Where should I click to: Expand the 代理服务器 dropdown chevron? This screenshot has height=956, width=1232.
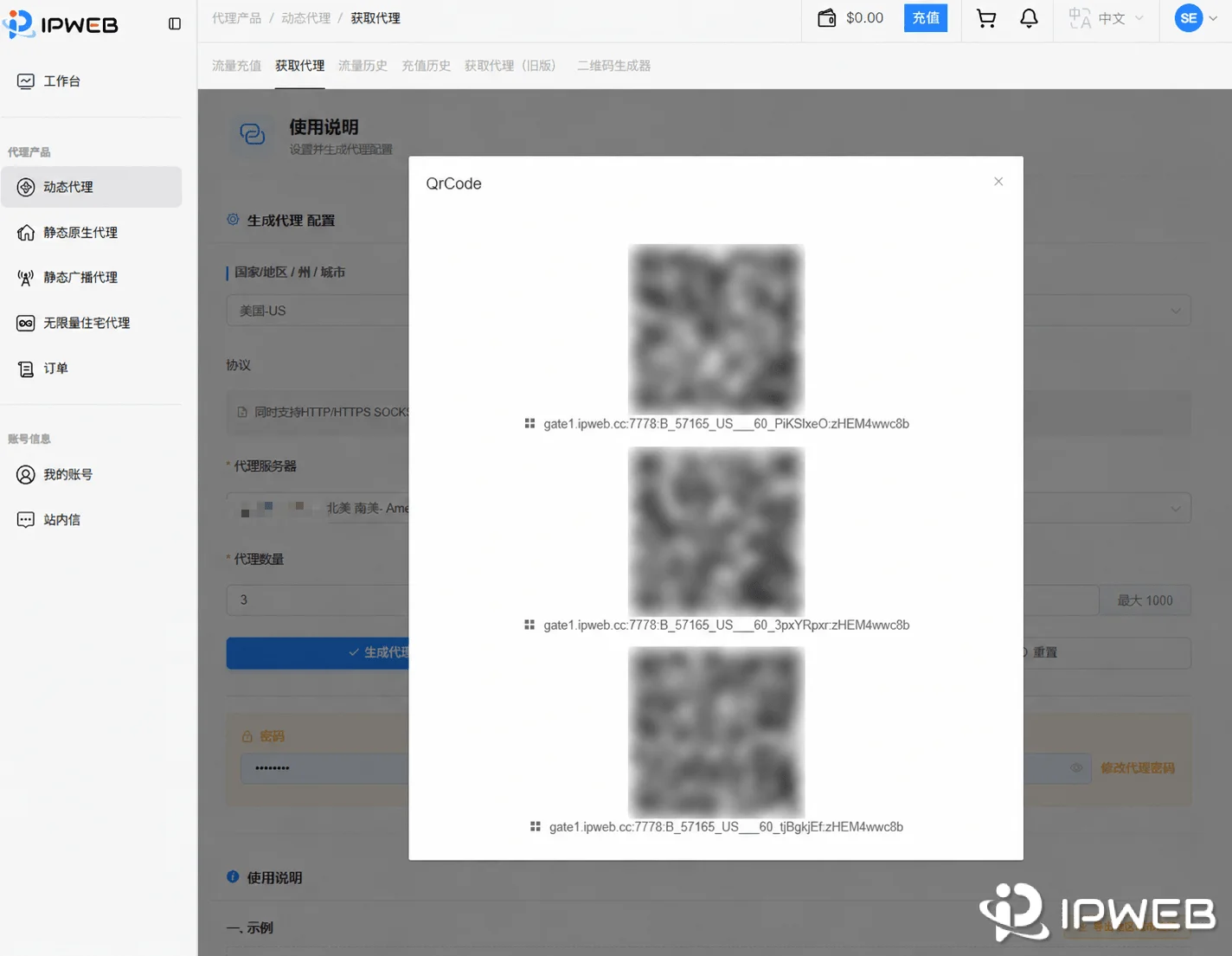point(1176,509)
